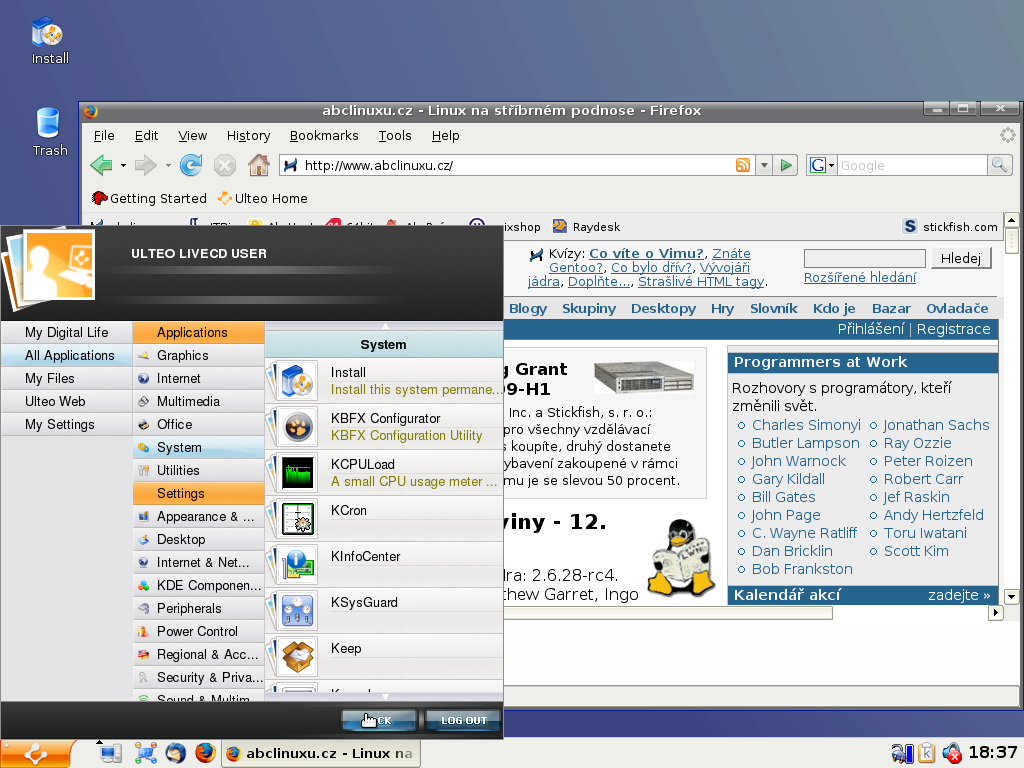Open the Edit menu in Firefox

[146, 136]
